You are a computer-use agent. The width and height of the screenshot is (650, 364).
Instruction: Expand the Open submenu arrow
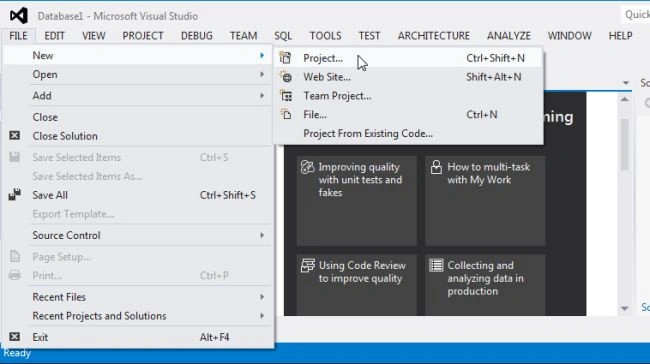coord(262,74)
